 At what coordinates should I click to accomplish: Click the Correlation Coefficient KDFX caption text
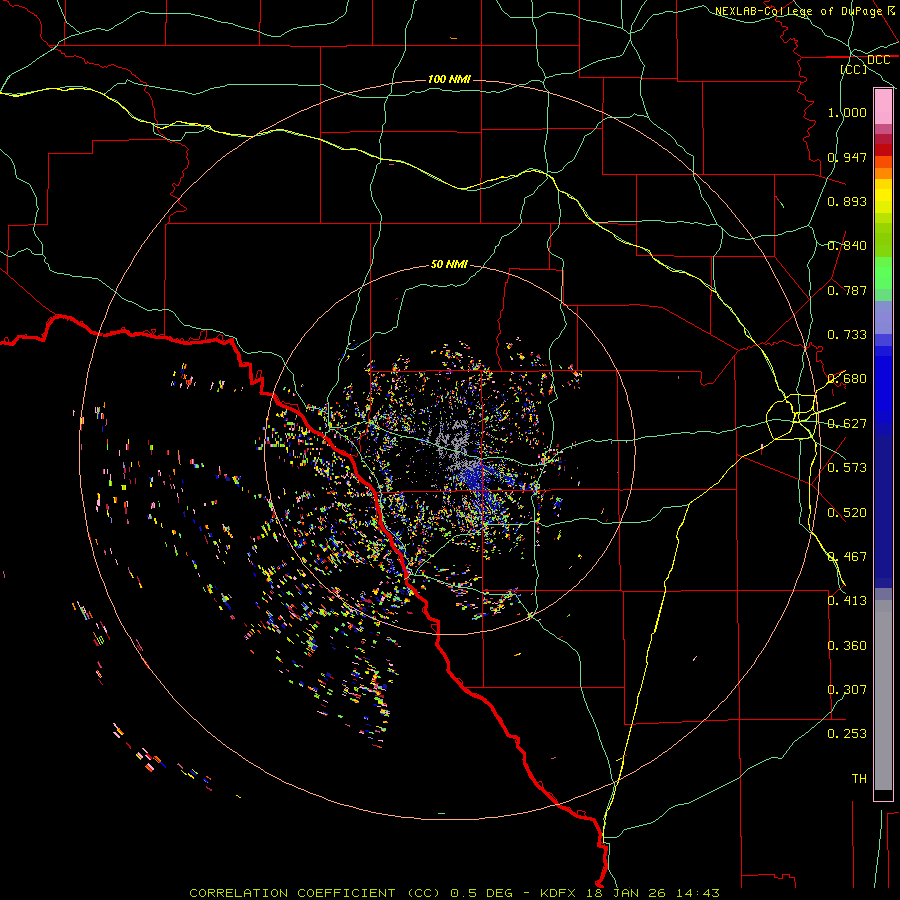pyautogui.click(x=454, y=893)
